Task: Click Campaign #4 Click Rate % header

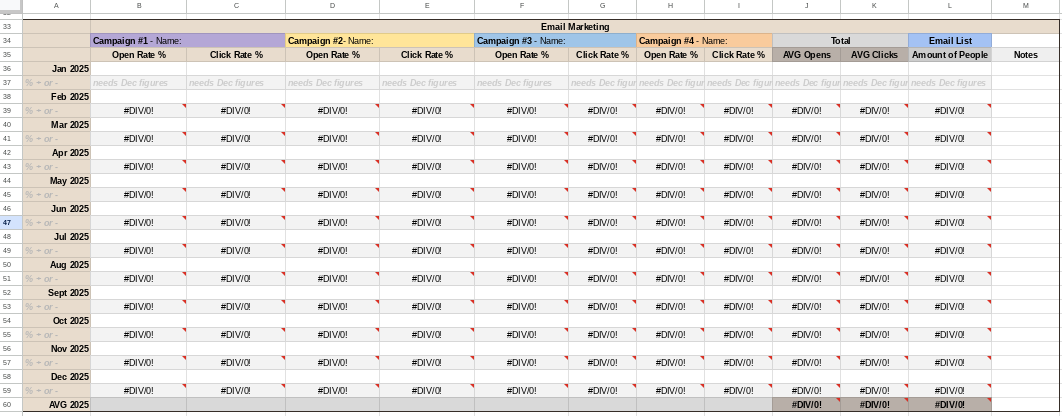Action: tap(738, 55)
